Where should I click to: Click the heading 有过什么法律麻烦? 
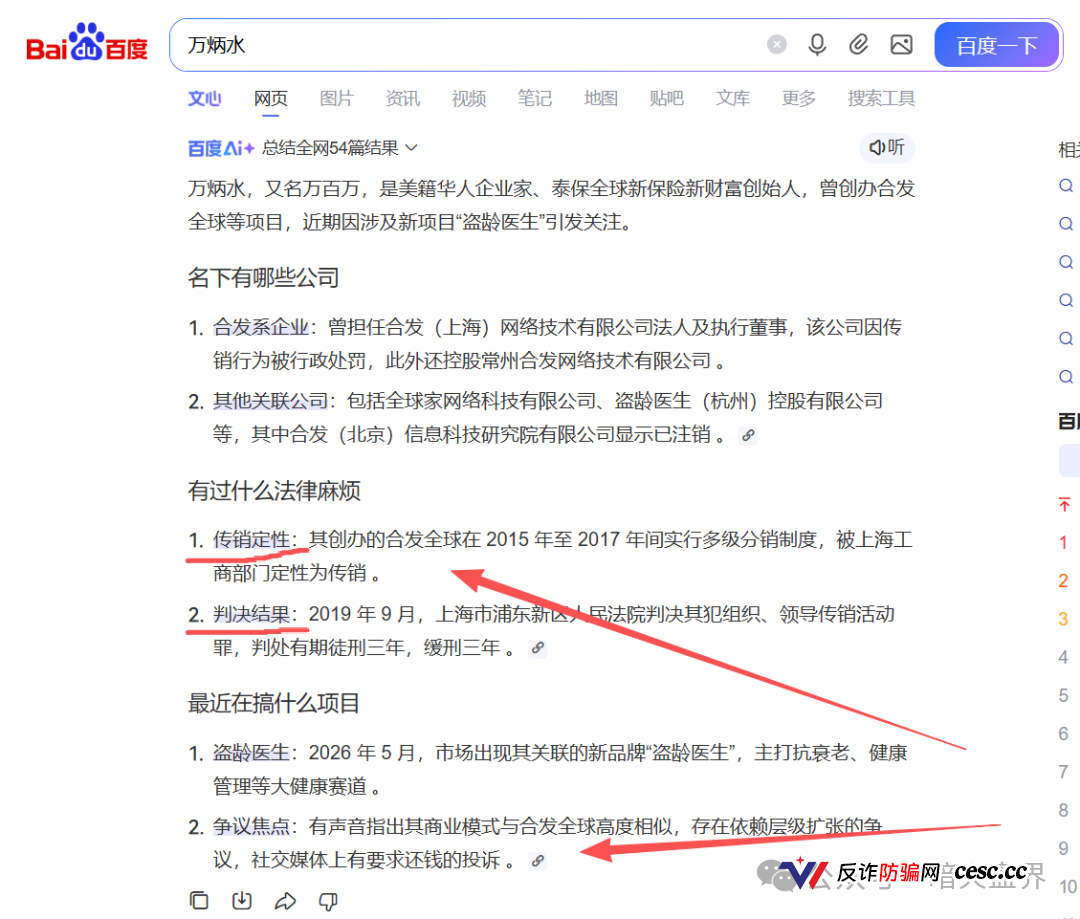[x=274, y=491]
